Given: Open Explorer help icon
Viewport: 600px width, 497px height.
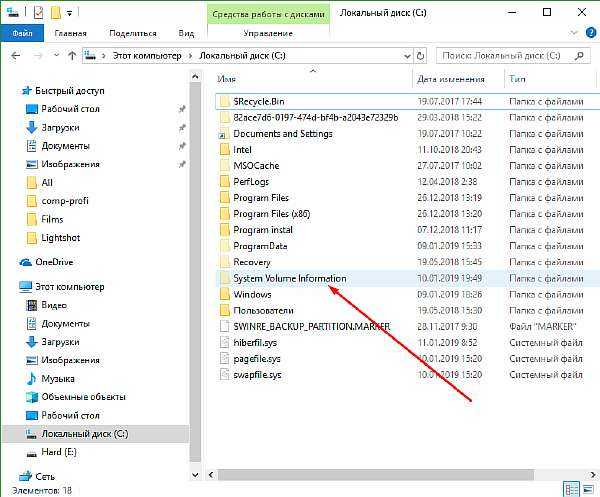Looking at the screenshot, I should click(591, 33).
